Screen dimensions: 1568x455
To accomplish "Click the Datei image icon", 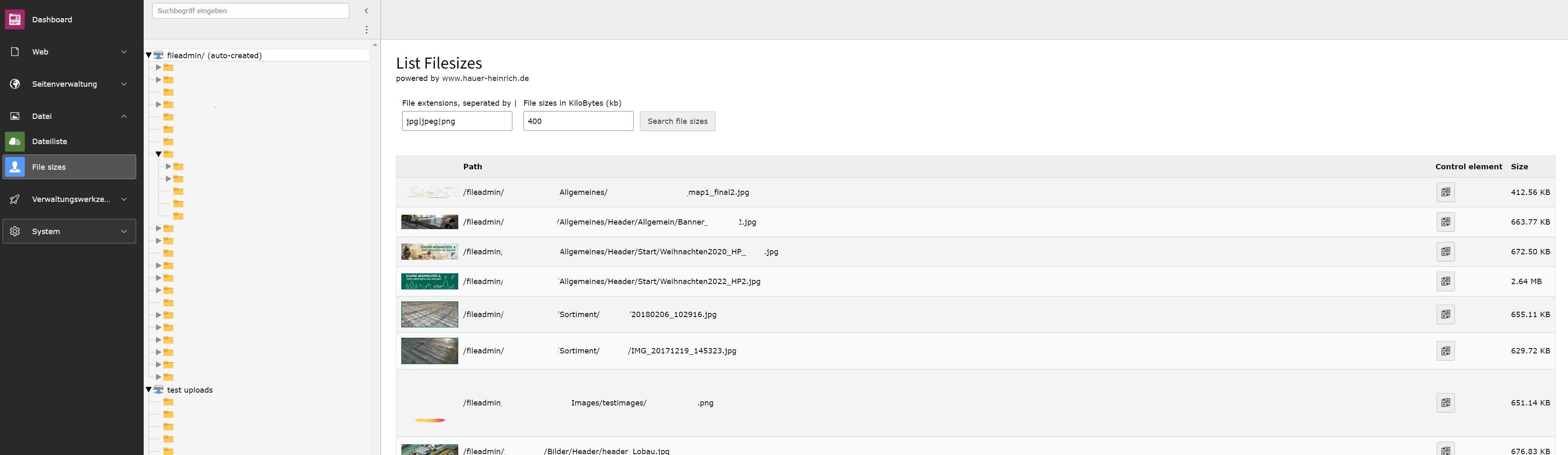I will (15, 116).
